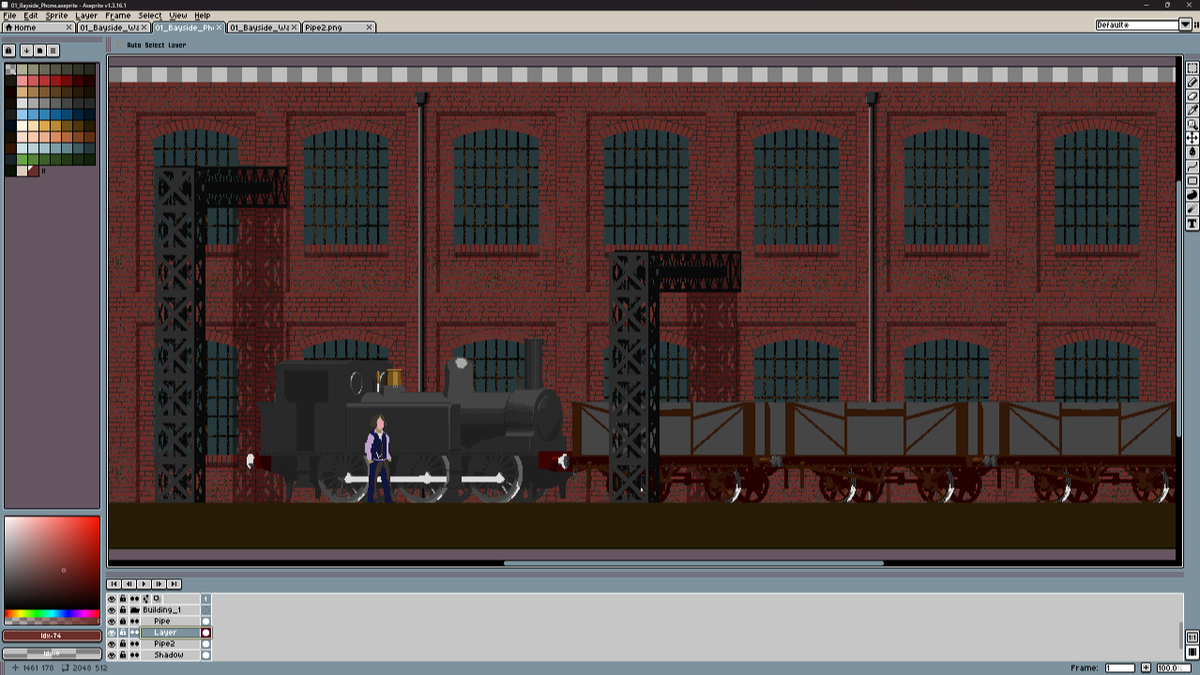Select the Eraser tool
This screenshot has height=675, width=1200.
click(1192, 96)
